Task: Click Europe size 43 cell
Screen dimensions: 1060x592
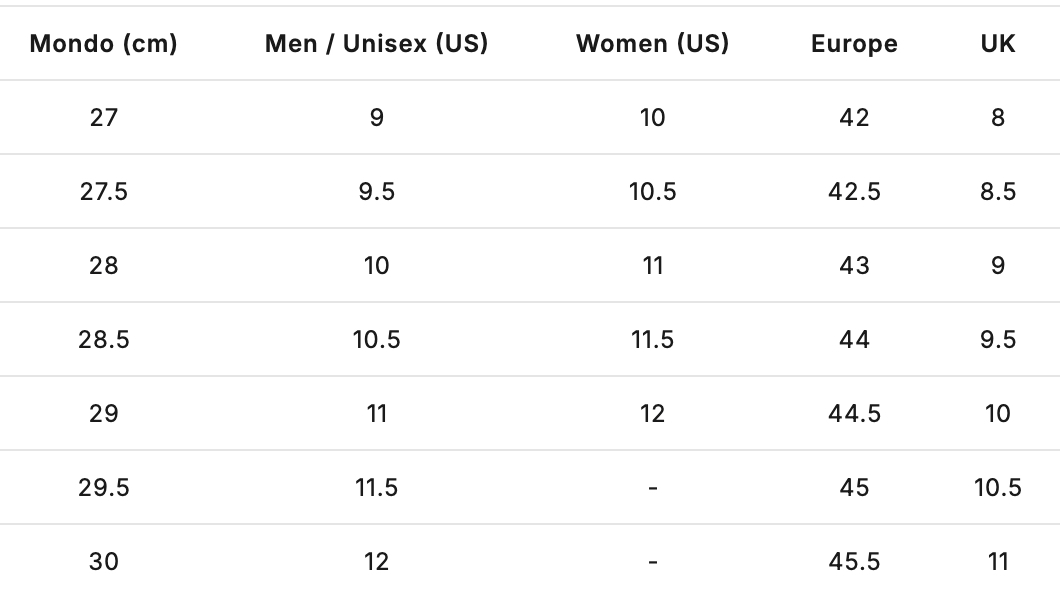Action: pyautogui.click(x=854, y=266)
